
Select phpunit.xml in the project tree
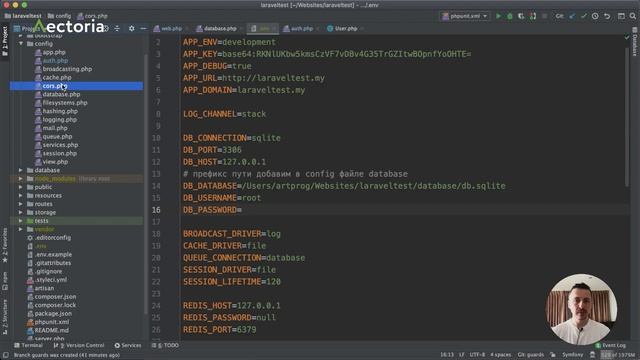coord(52,322)
